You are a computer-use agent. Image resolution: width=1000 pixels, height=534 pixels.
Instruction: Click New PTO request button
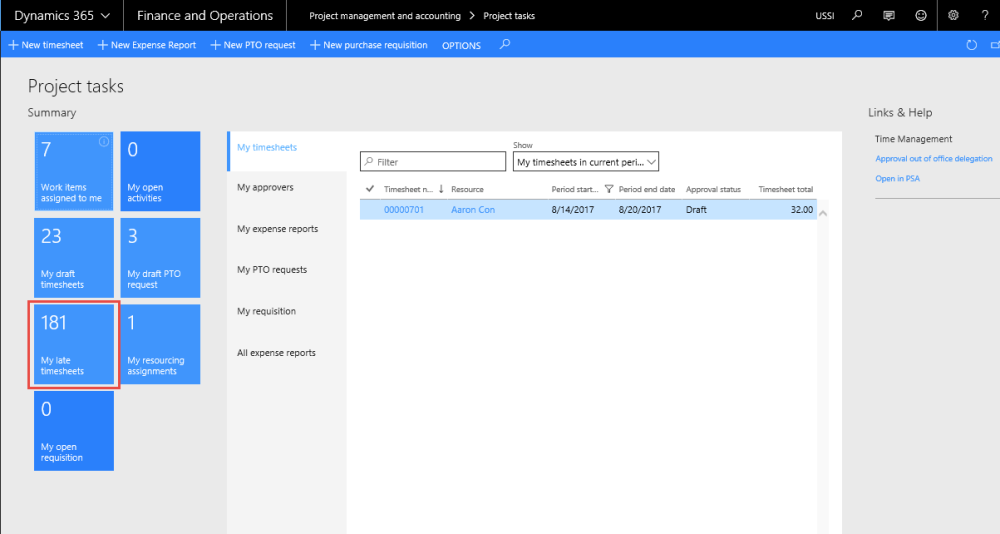(x=253, y=45)
